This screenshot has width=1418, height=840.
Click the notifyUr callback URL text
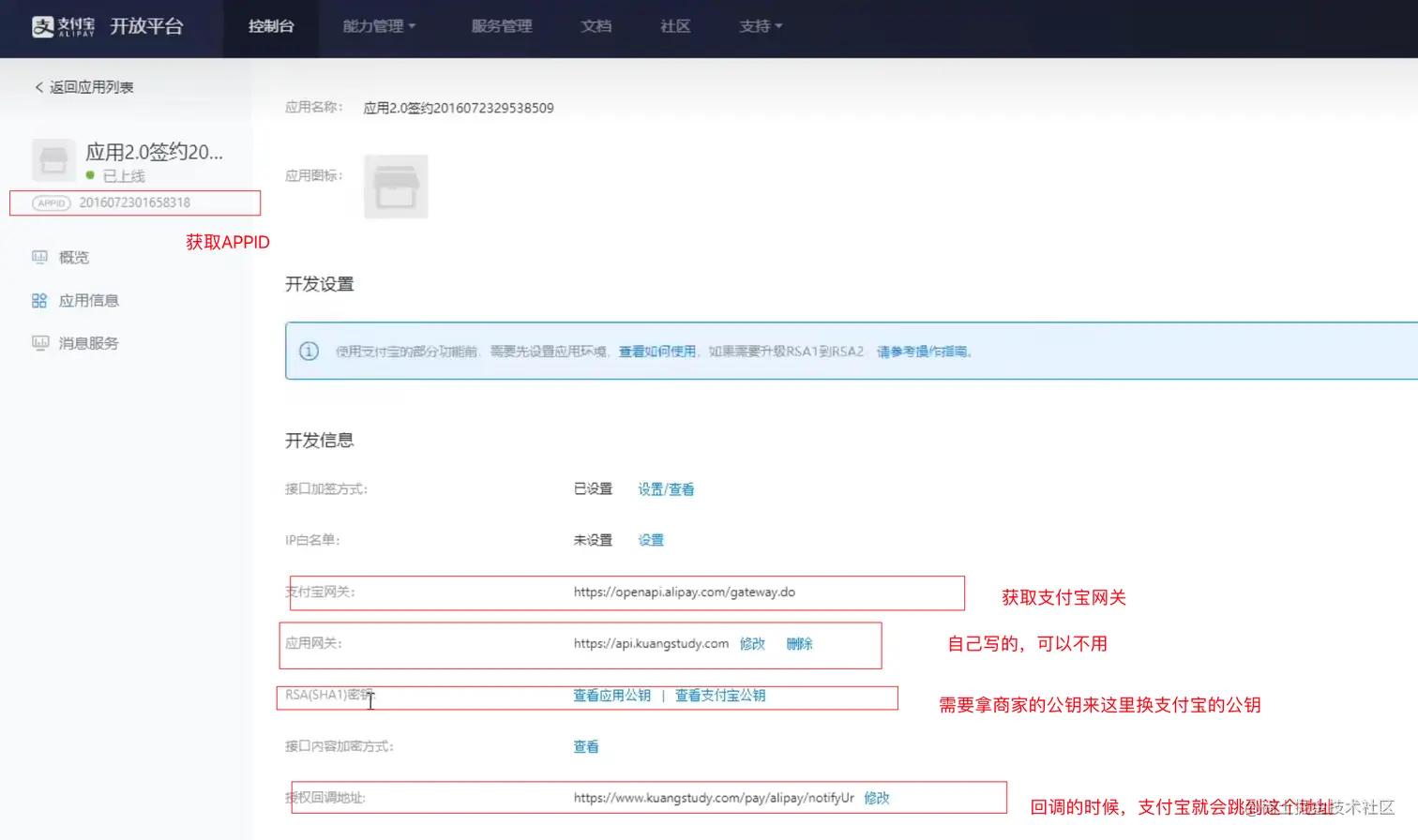[714, 798]
